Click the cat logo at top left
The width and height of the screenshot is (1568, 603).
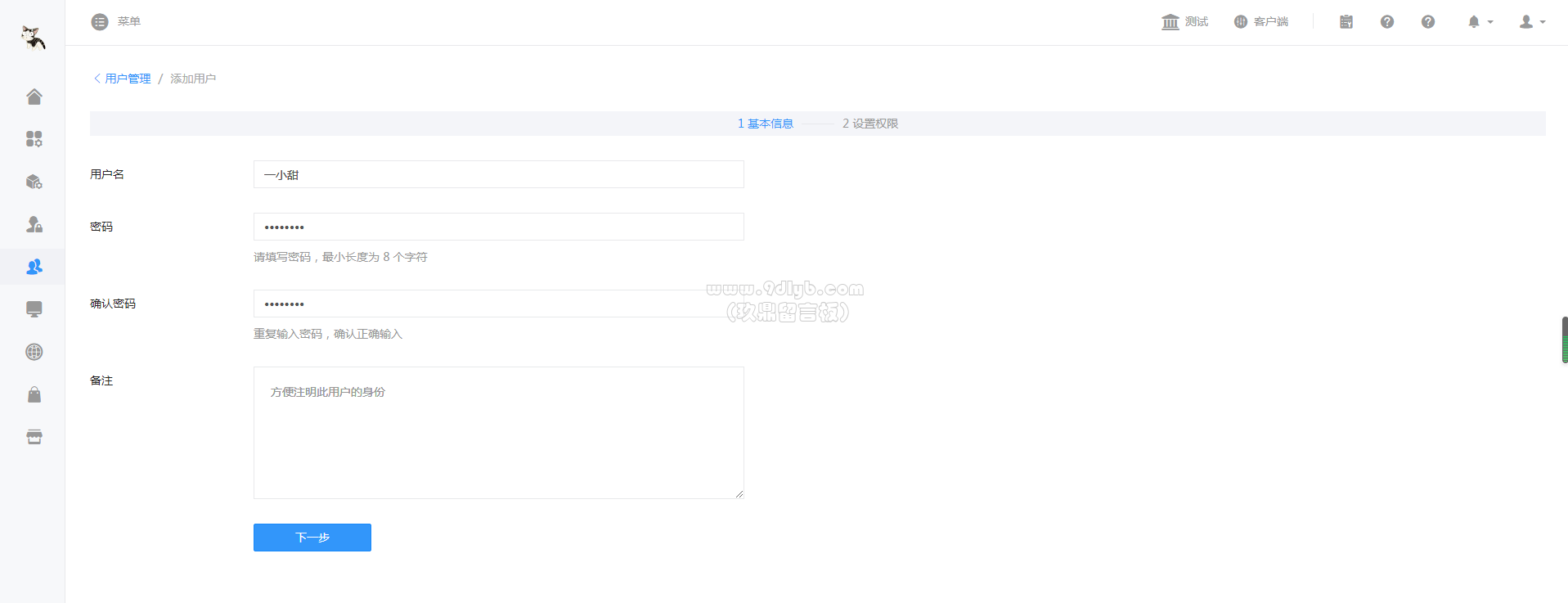point(33,37)
